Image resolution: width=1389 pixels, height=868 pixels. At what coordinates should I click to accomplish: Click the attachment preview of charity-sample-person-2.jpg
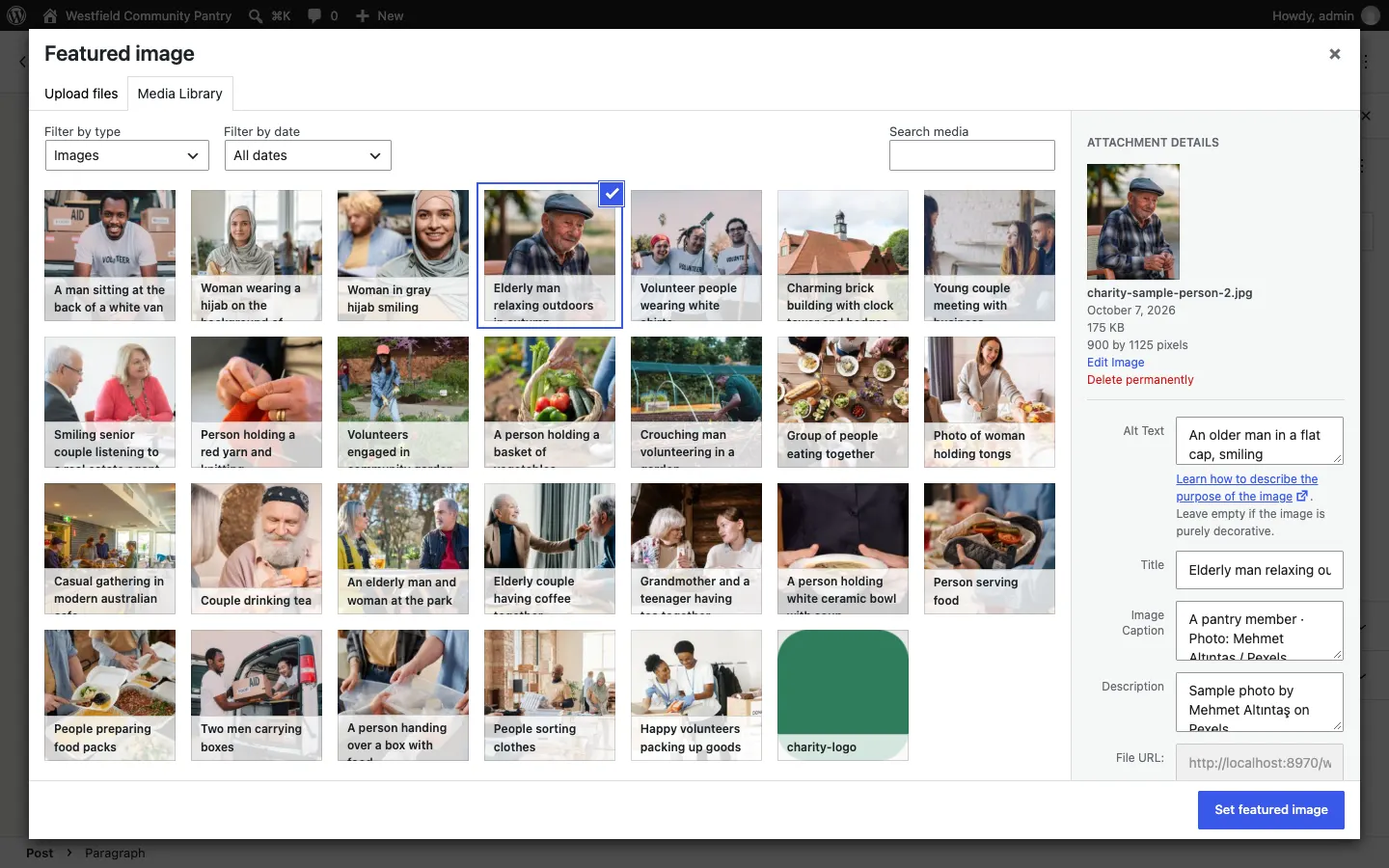point(1133,222)
